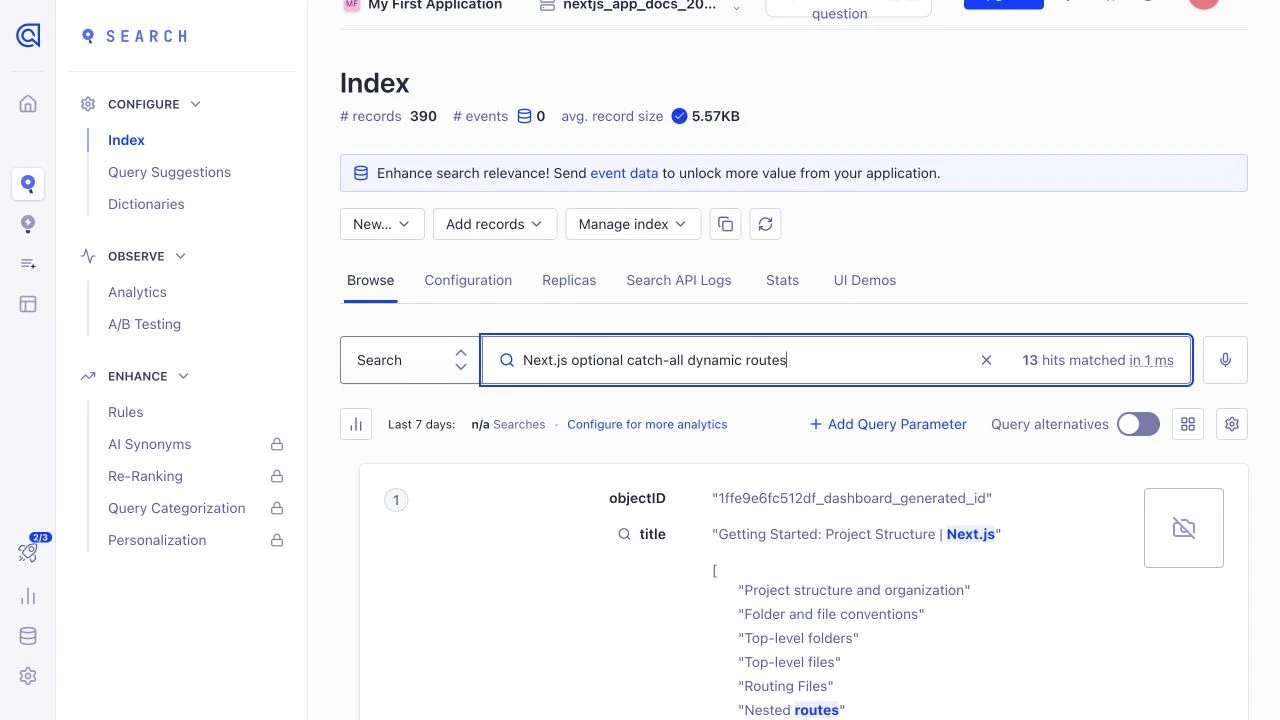Open the database icon in left rail
This screenshot has width=1280, height=720.
[28, 636]
